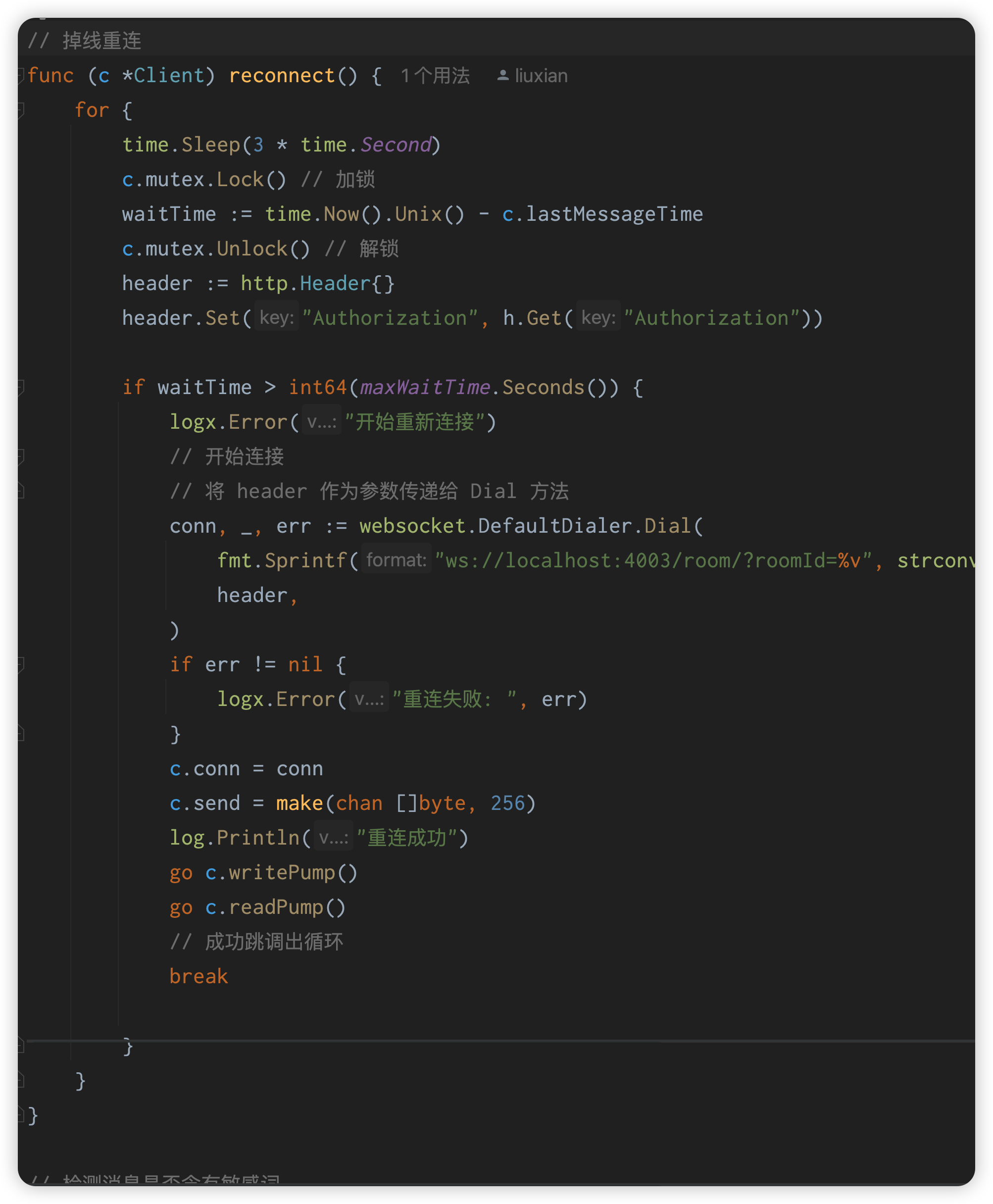Click the format: inlay hint in Sprintf
Viewport: 993px width, 1204px height.
point(396,560)
